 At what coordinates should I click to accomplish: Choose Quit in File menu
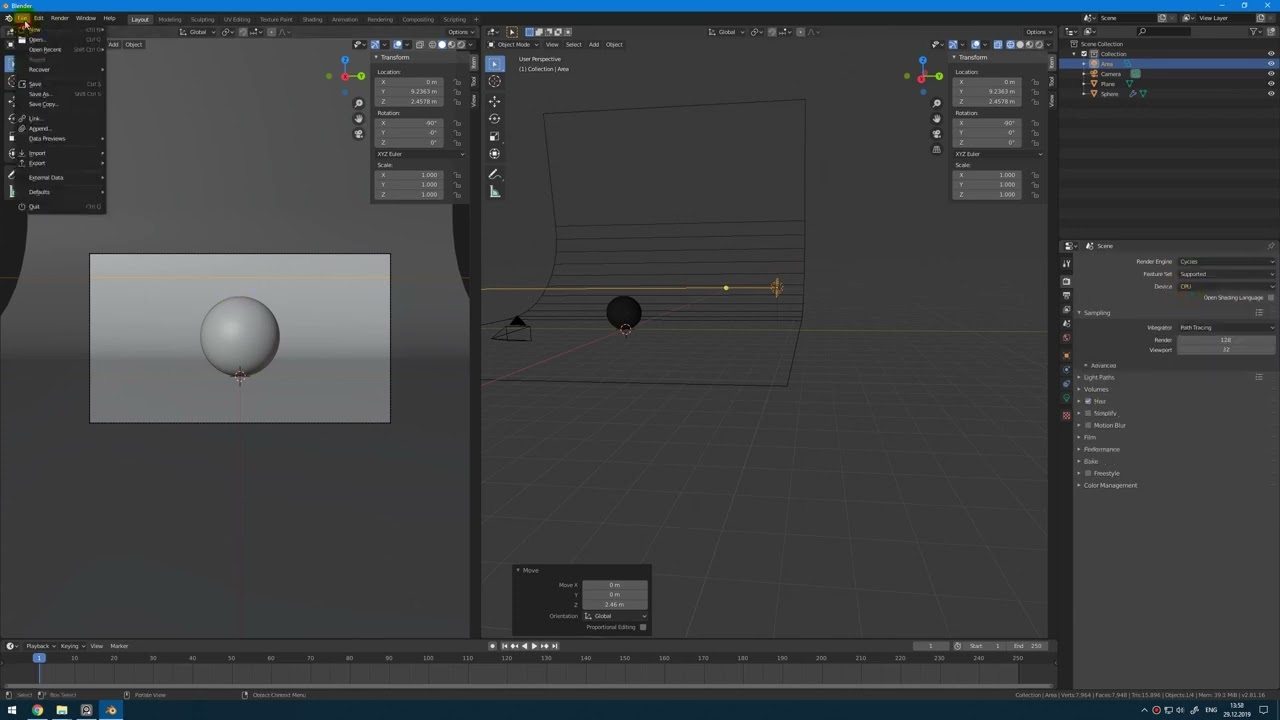(x=35, y=207)
